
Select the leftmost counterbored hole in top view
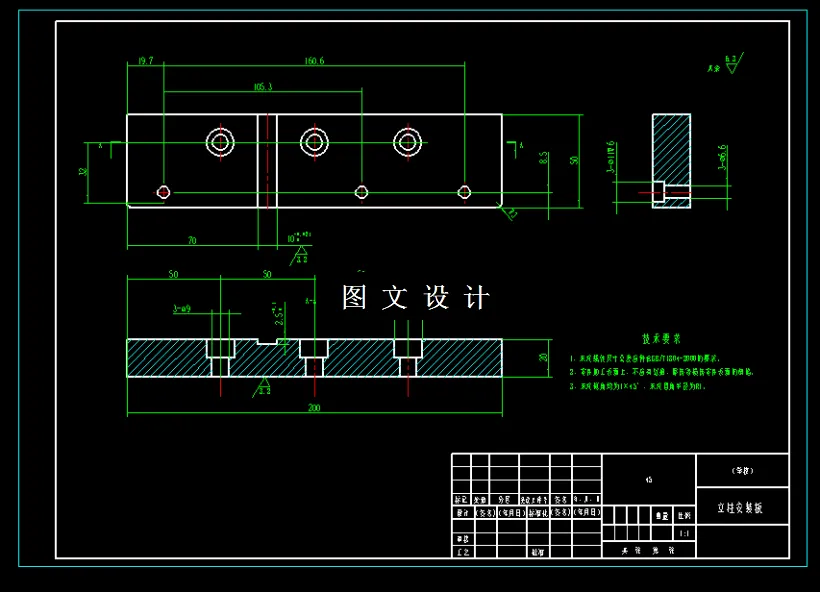pyautogui.click(x=220, y=142)
